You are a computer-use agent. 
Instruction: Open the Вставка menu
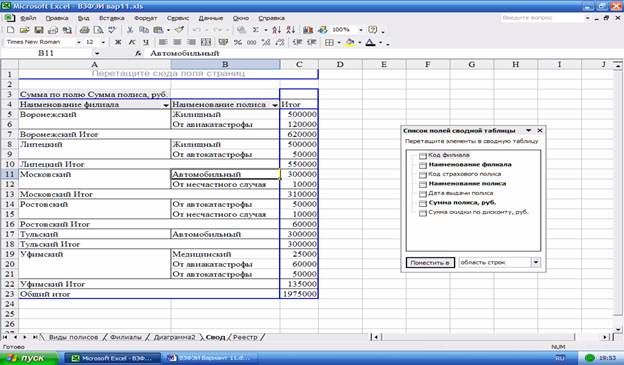click(111, 18)
